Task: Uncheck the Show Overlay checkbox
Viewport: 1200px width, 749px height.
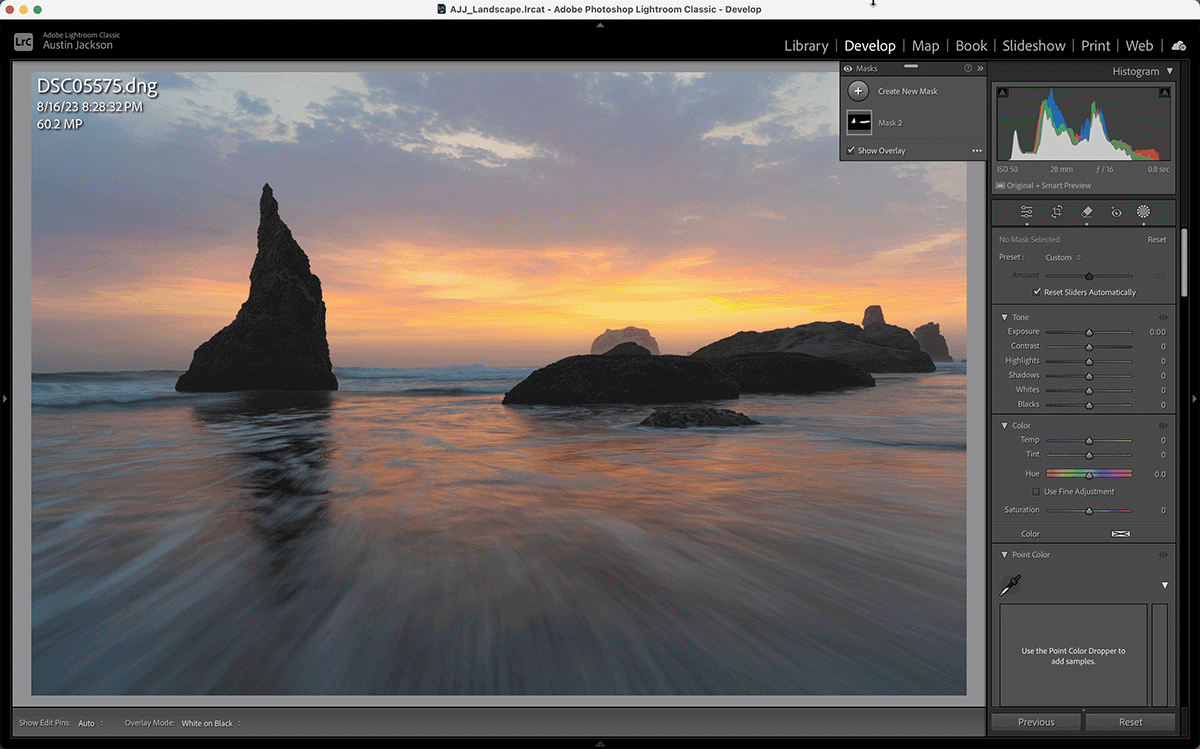Action: [x=850, y=150]
